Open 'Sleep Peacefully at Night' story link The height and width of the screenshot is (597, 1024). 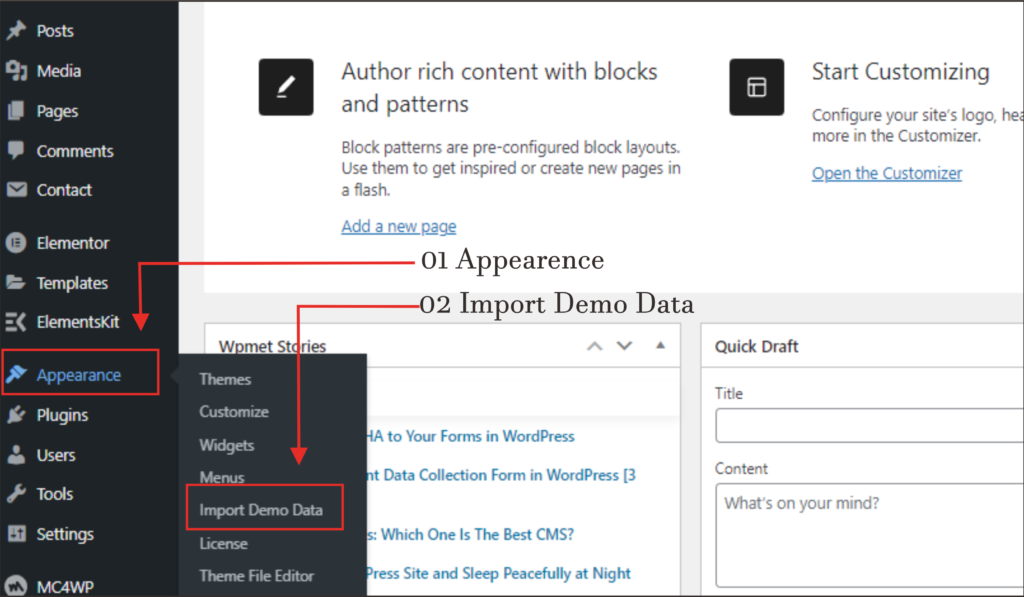tap(498, 573)
